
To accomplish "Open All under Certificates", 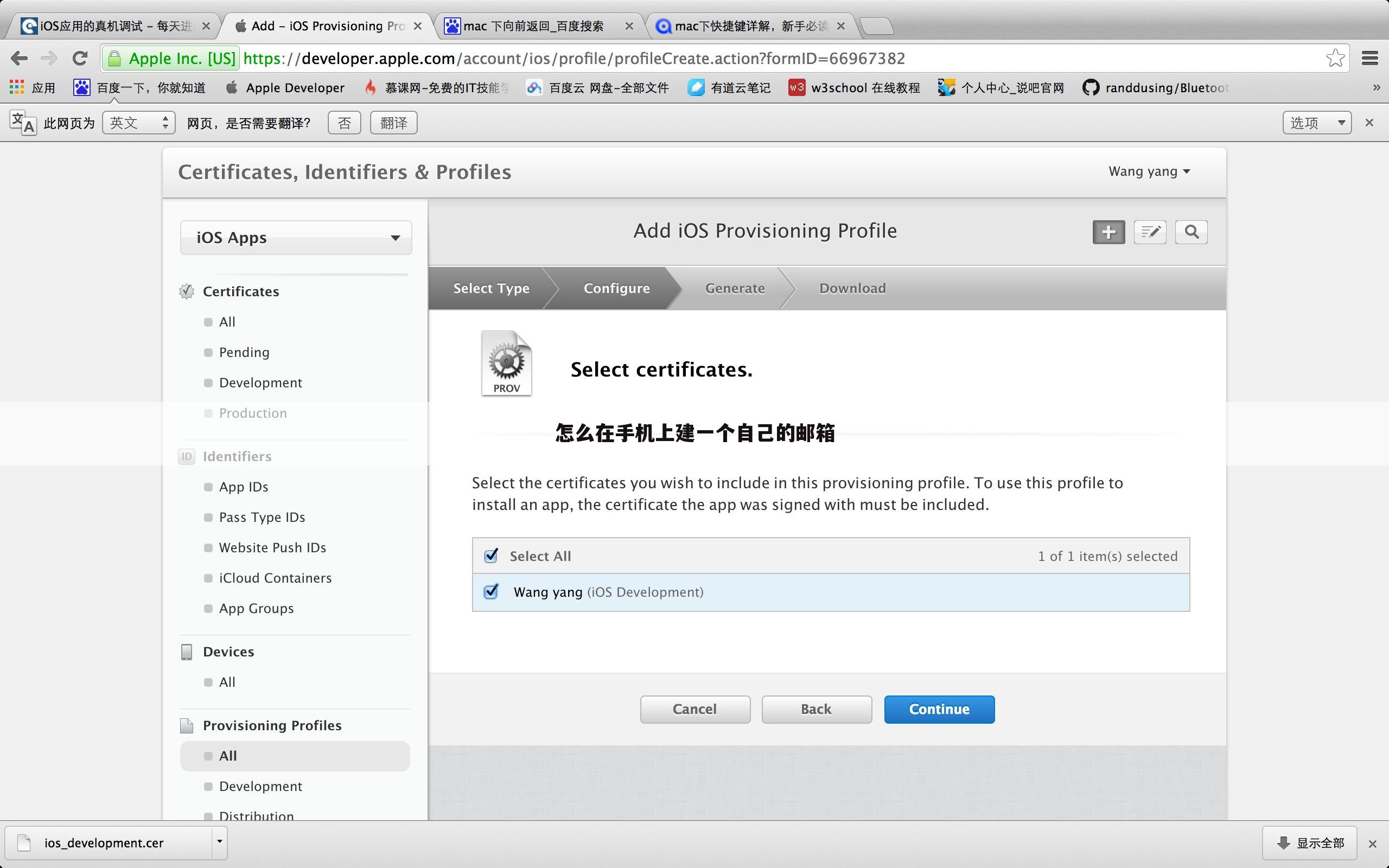I will click(227, 322).
